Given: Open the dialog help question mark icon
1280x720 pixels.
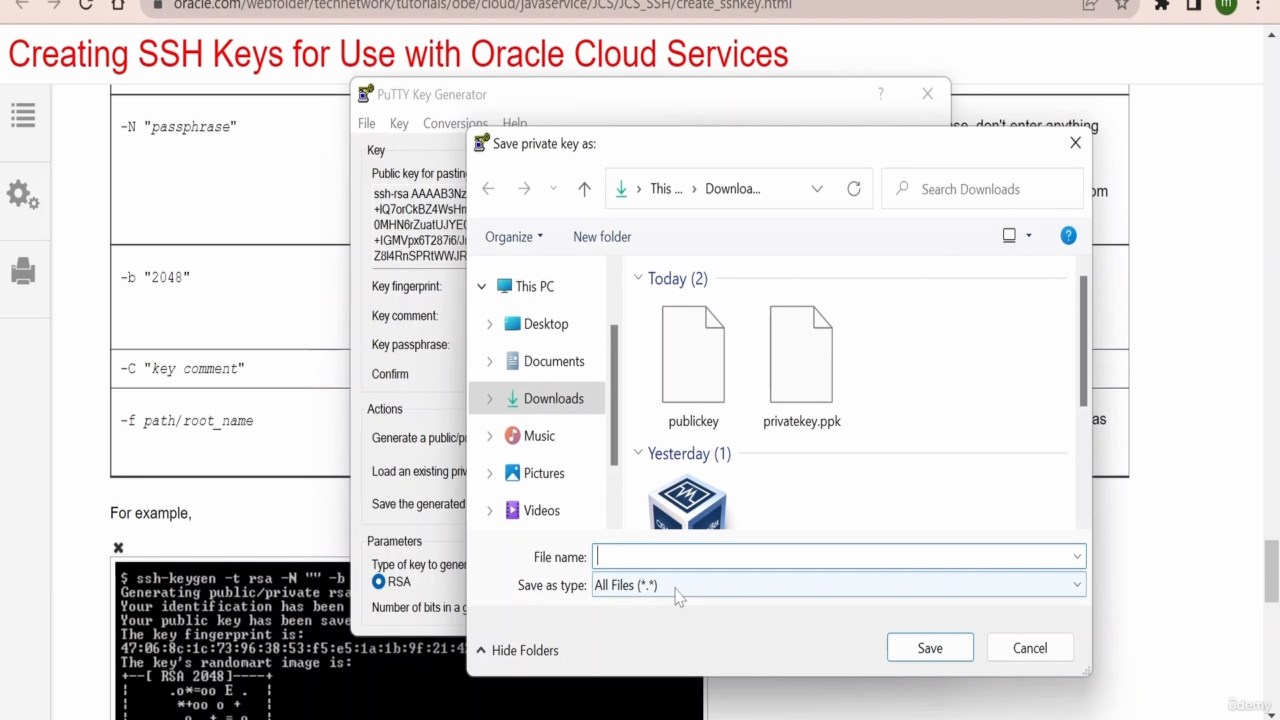Looking at the screenshot, I should coord(1068,236).
